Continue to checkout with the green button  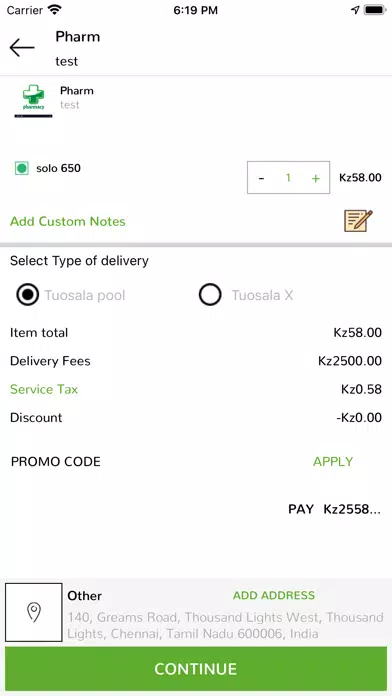[x=196, y=668]
